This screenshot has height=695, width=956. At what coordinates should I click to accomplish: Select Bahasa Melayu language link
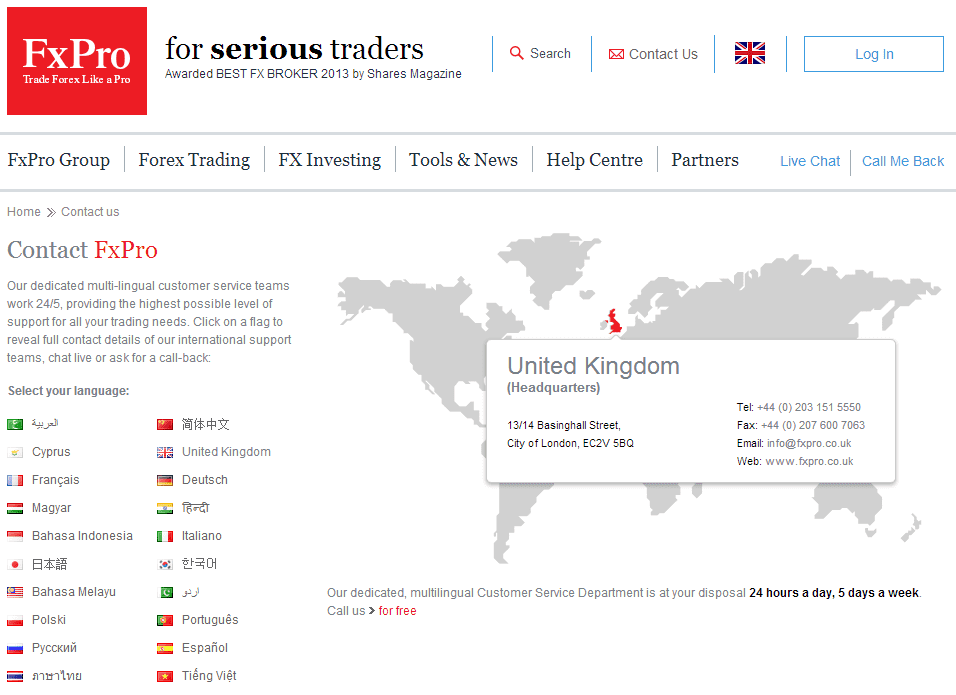[x=74, y=592]
